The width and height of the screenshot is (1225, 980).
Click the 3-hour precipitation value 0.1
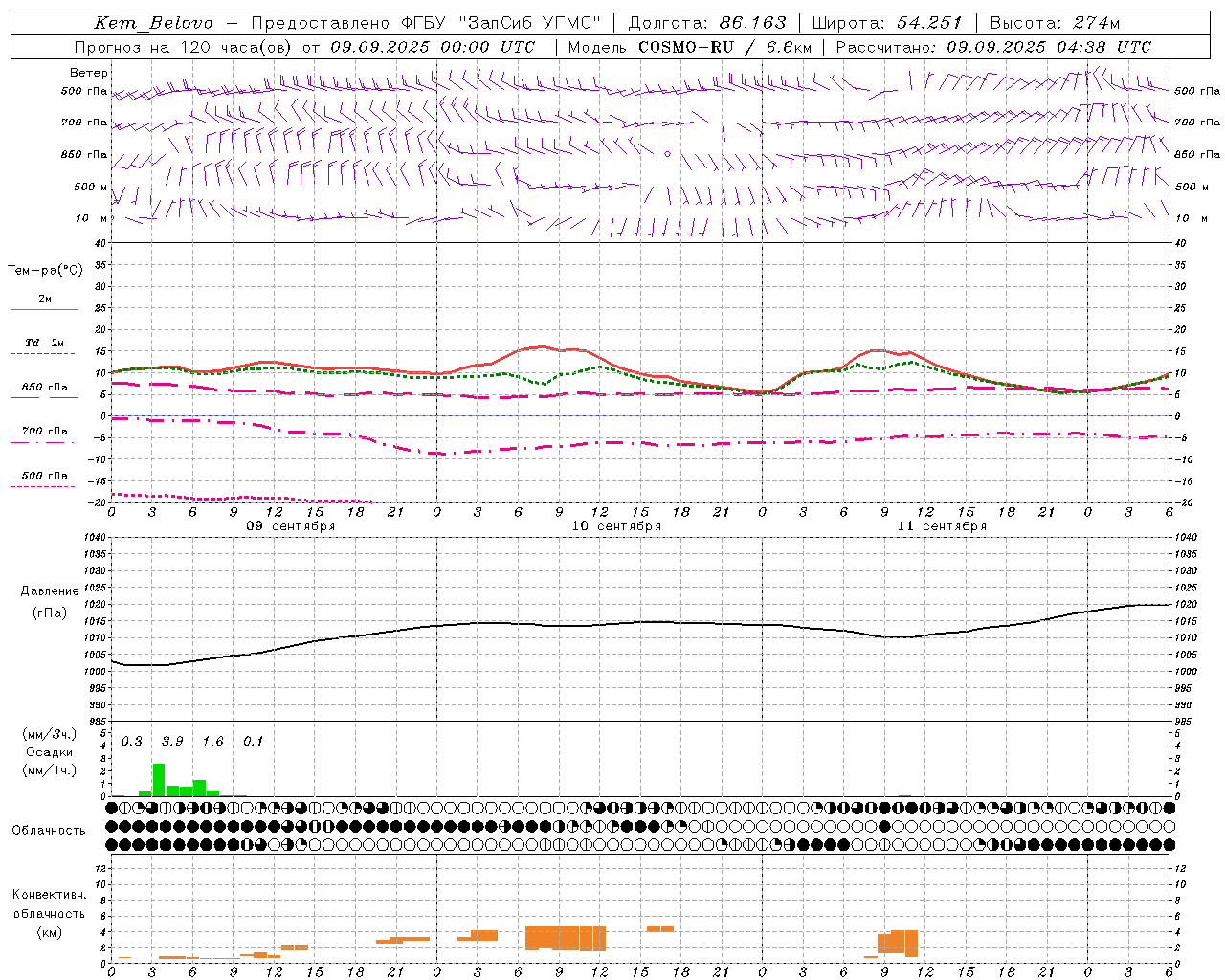[x=253, y=742]
